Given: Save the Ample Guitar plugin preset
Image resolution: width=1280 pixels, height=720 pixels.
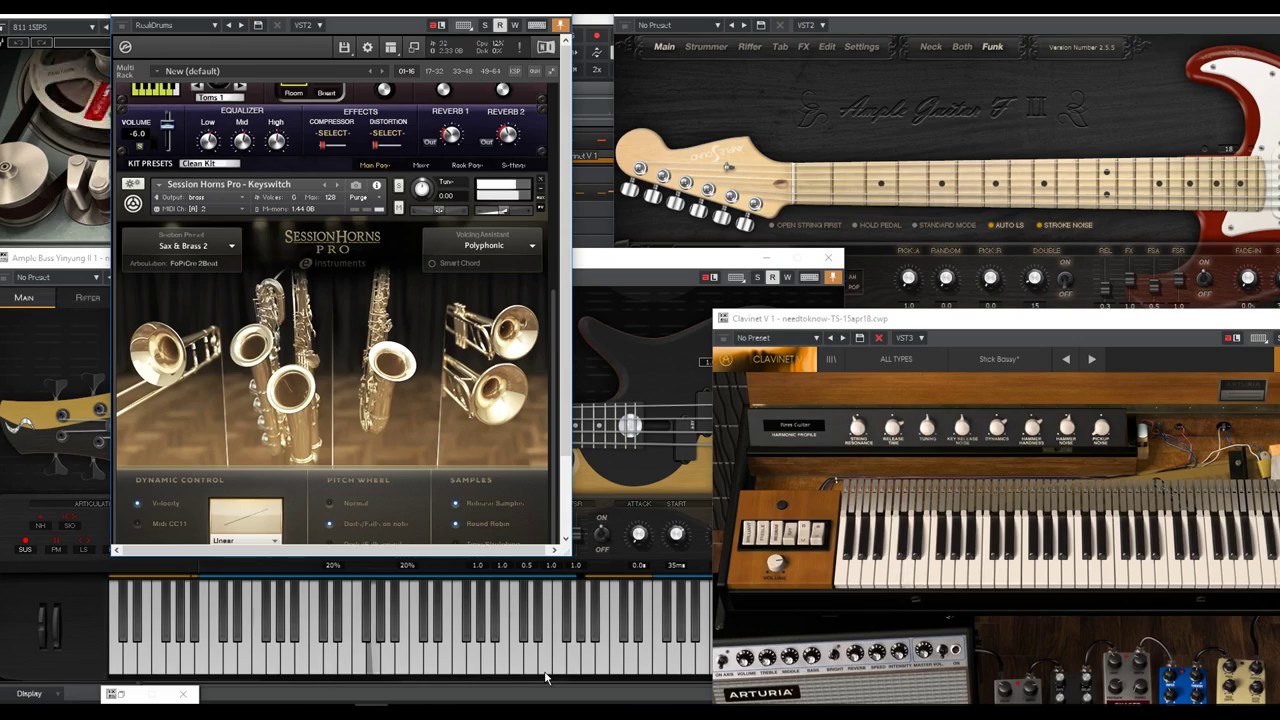Looking at the screenshot, I should pyautogui.click(x=761, y=25).
